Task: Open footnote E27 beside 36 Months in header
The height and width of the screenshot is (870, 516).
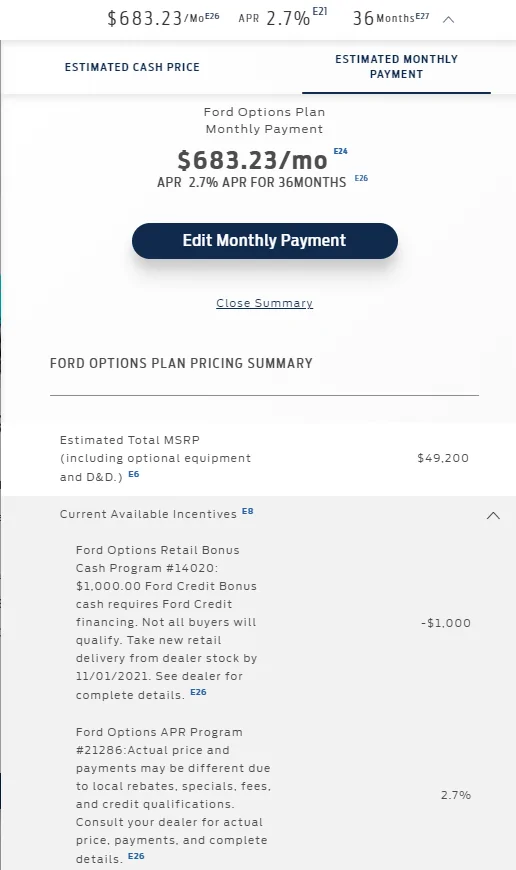Action: 422,16
